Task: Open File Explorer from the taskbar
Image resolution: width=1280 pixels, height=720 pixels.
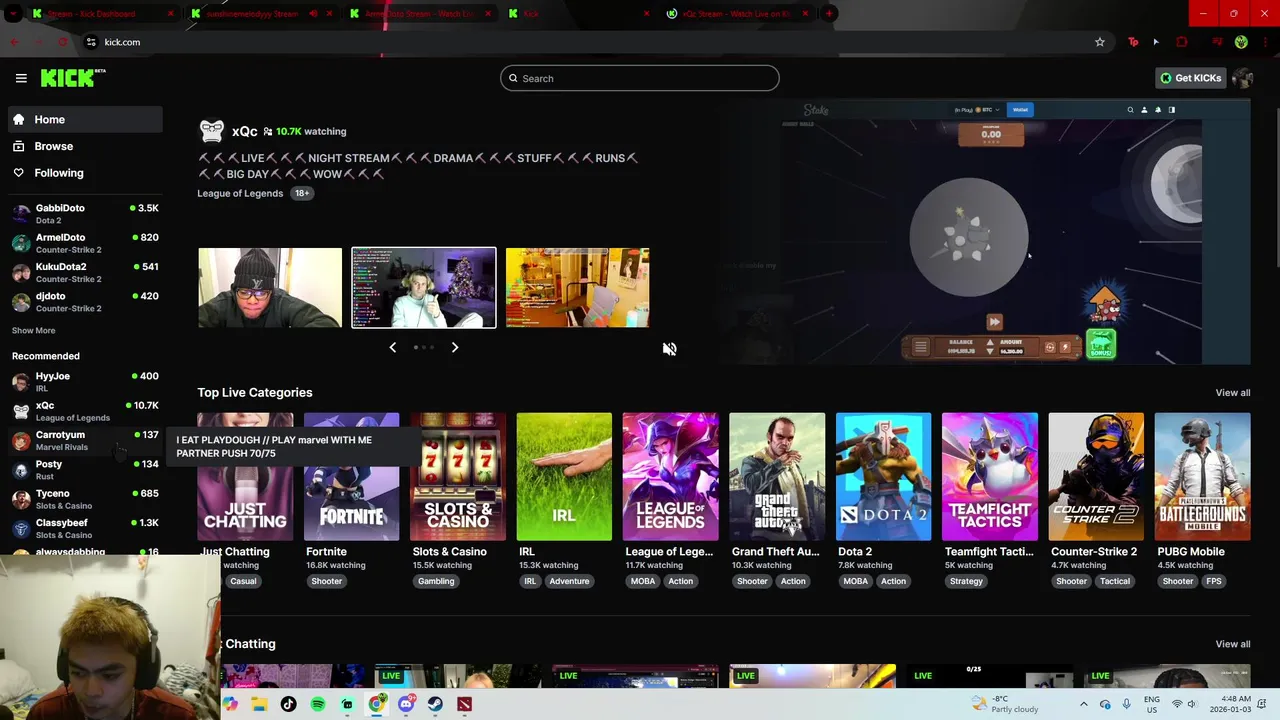Action: (259, 704)
